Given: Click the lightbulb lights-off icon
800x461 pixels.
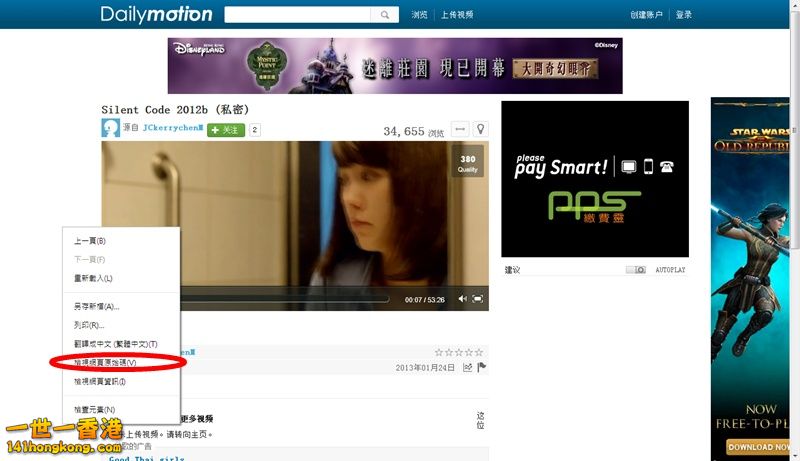Looking at the screenshot, I should pyautogui.click(x=480, y=129).
